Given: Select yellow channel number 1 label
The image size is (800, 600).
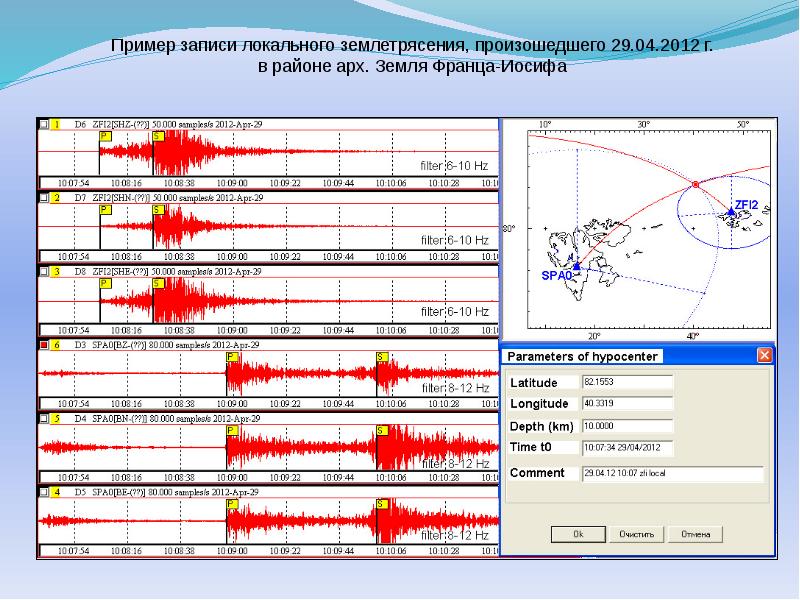Looking at the screenshot, I should point(57,124).
